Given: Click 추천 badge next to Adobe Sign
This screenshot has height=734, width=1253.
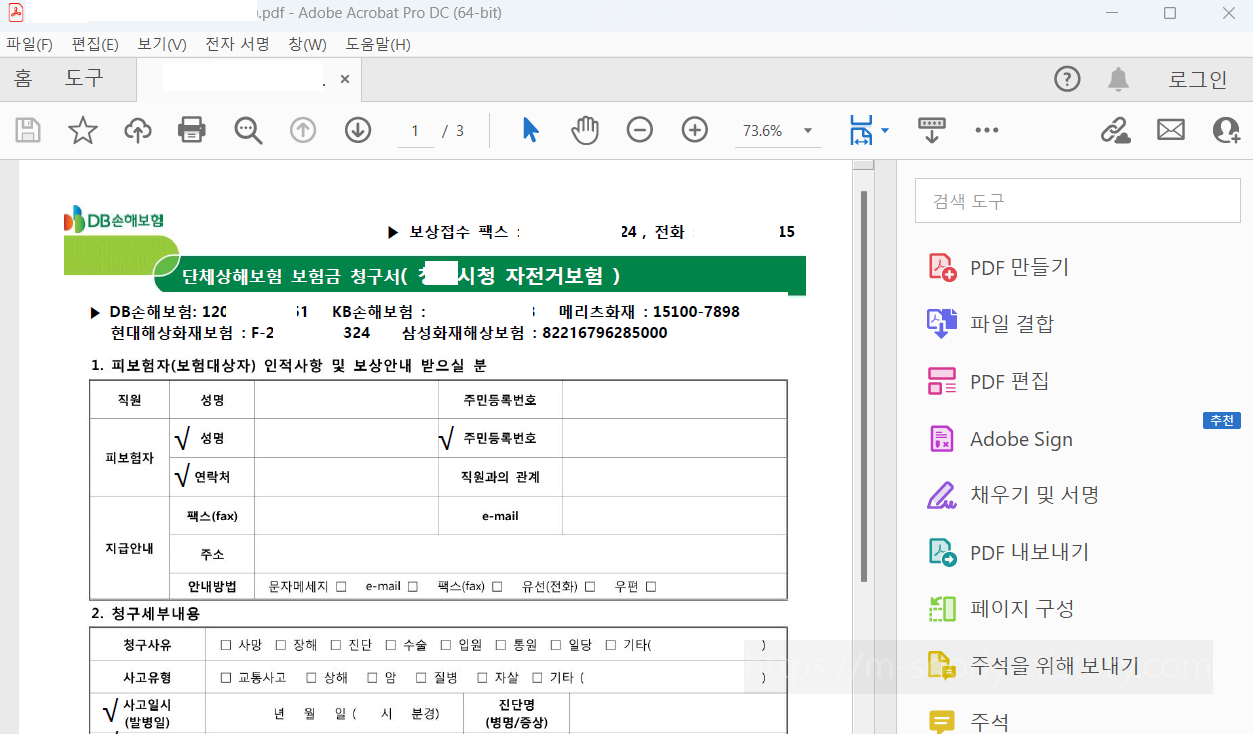Looking at the screenshot, I should pos(1221,421).
